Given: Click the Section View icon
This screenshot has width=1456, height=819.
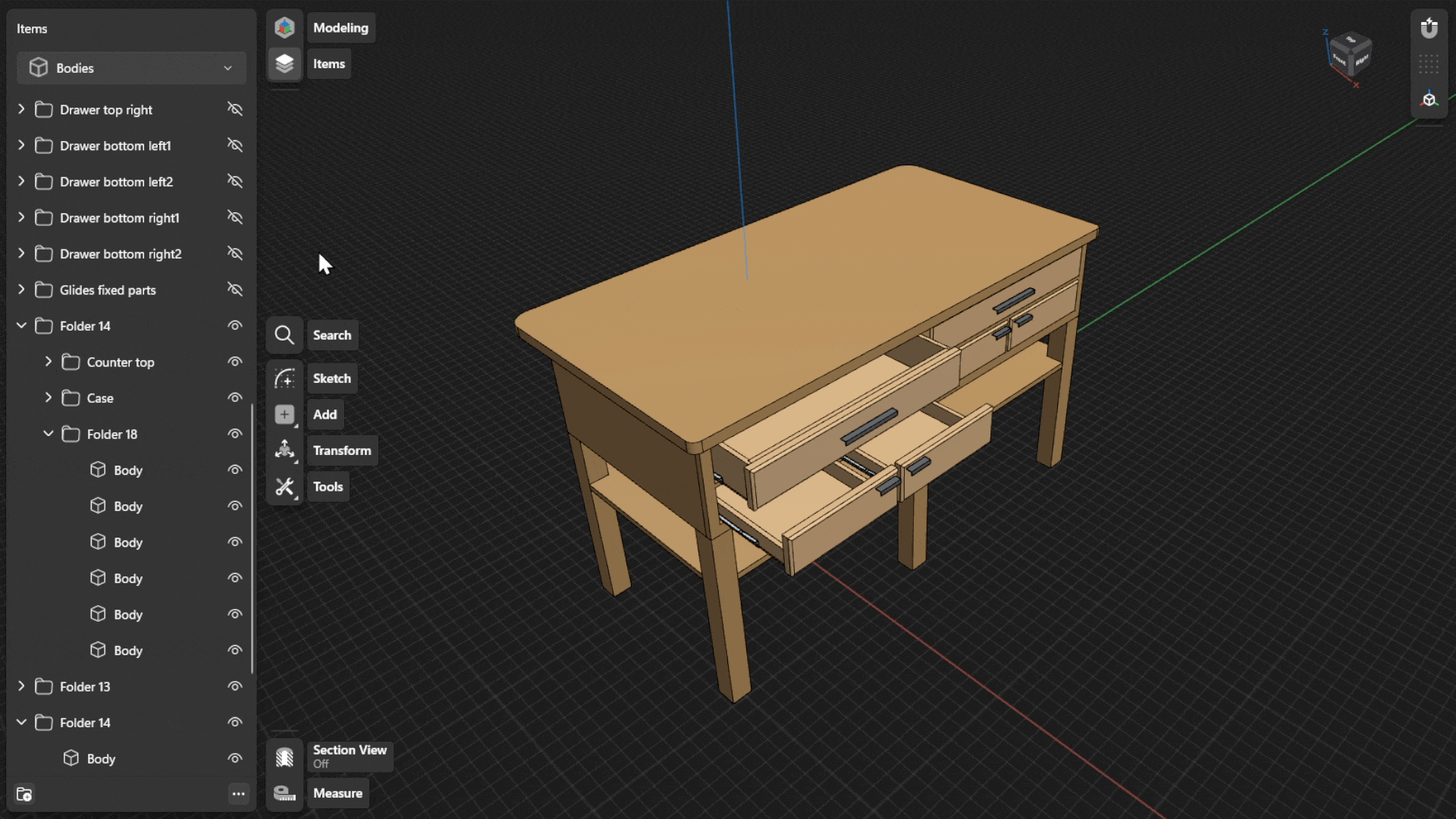Looking at the screenshot, I should point(284,757).
